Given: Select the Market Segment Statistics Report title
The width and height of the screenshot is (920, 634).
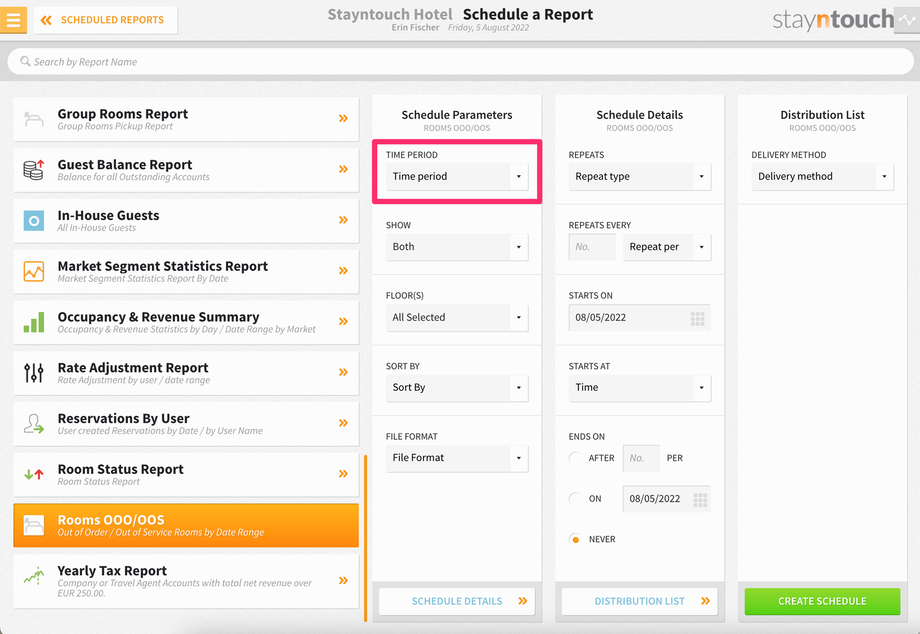Looking at the screenshot, I should pyautogui.click(x=163, y=266).
